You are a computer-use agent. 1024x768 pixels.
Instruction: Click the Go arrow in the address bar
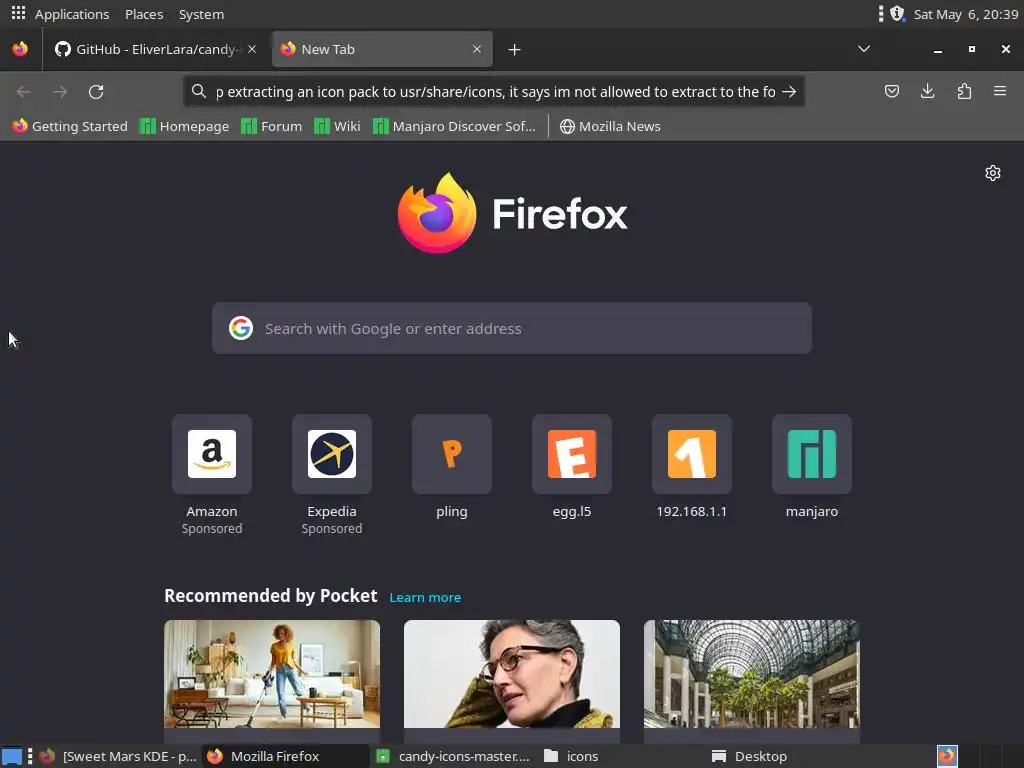pyautogui.click(x=790, y=91)
